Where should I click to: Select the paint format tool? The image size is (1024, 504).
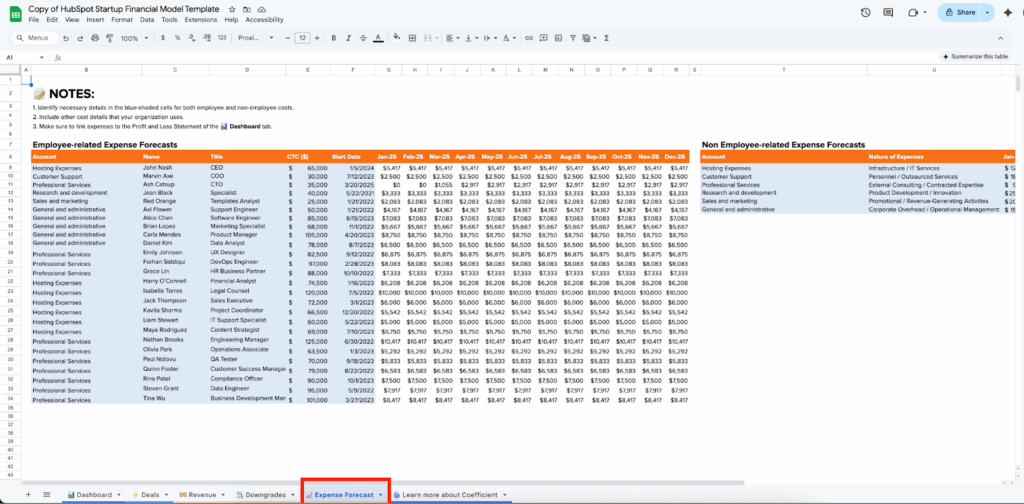(x=107, y=38)
